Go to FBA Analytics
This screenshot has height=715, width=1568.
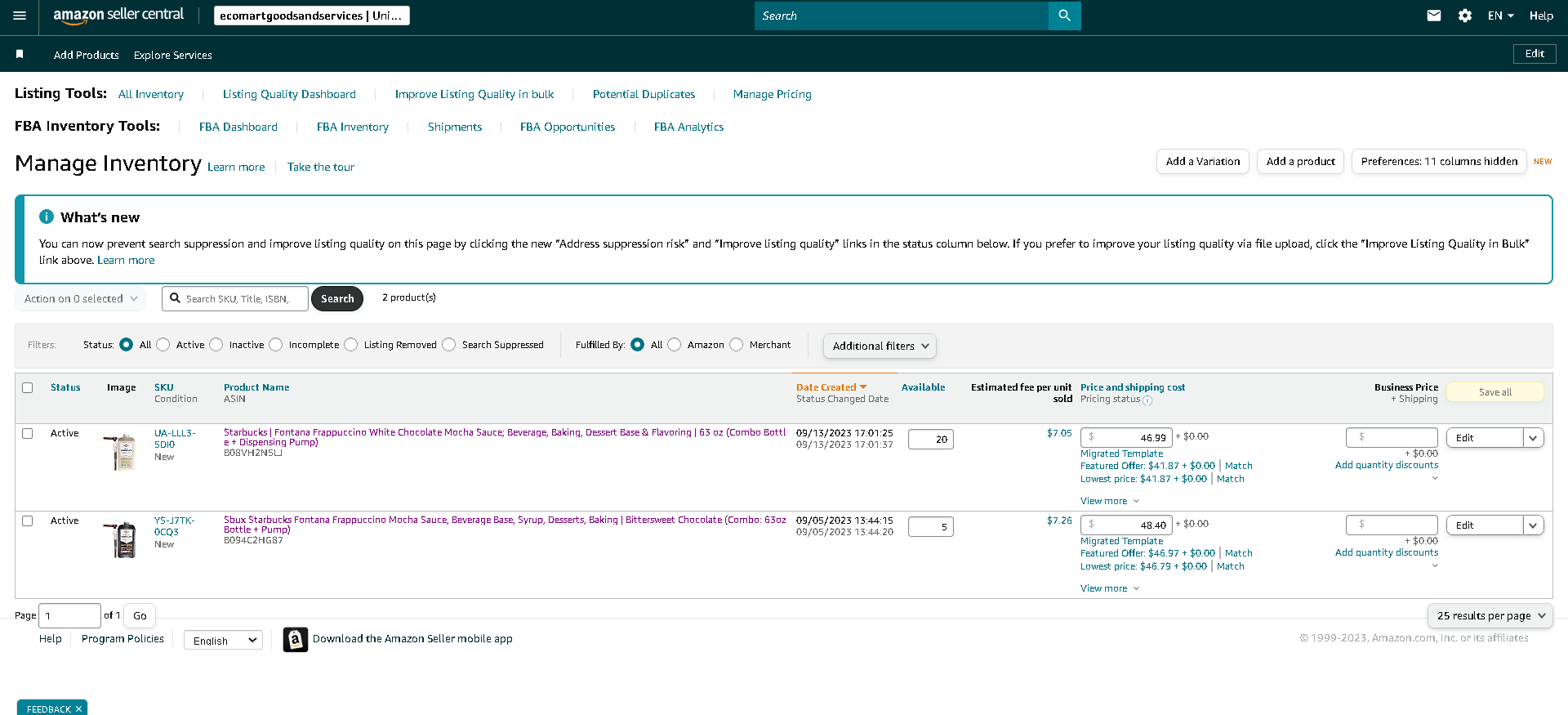point(688,127)
